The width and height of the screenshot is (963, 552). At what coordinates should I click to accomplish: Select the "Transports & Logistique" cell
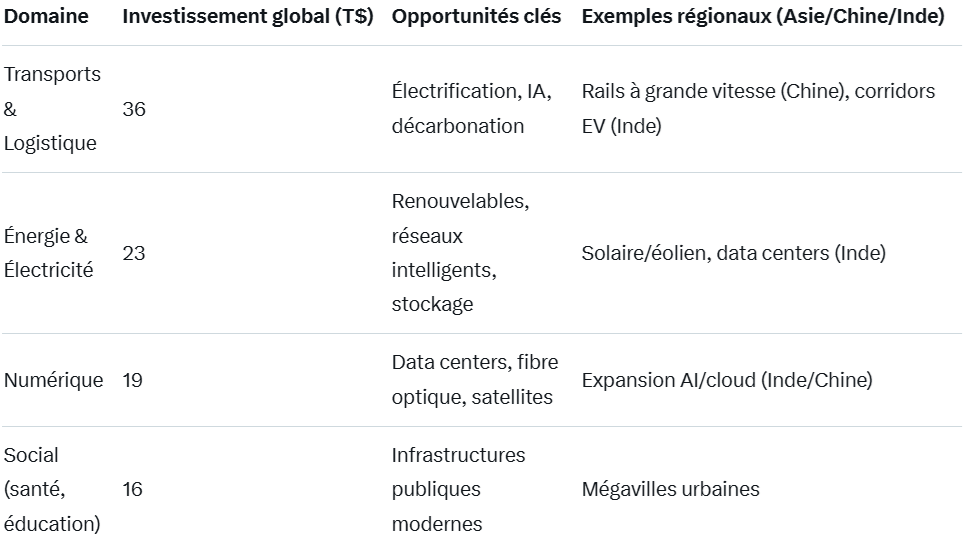tap(52, 109)
